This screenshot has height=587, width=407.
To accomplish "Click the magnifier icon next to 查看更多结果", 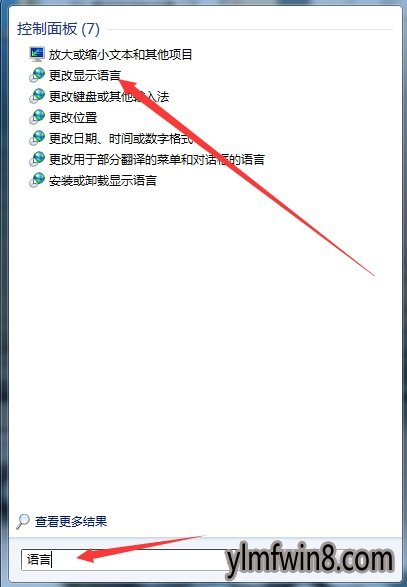I will tap(23, 521).
